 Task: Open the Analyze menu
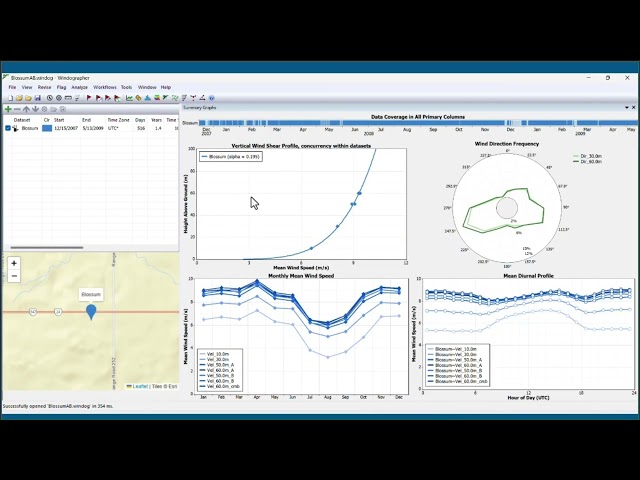[80, 87]
